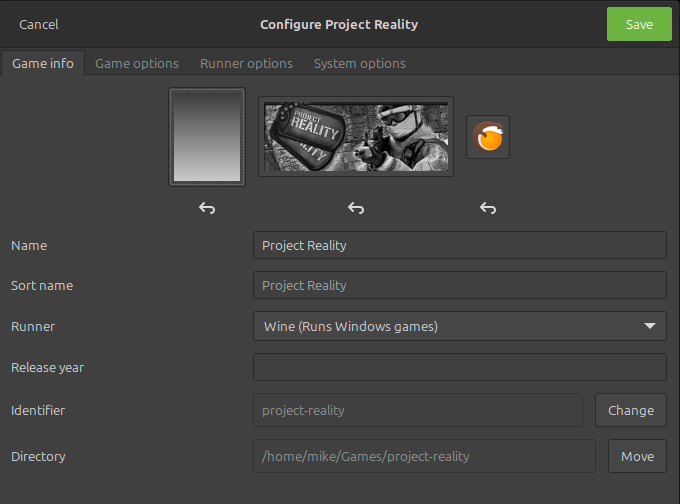Screen dimensions: 680x504
Task: Open the System options tab
Action: (359, 63)
